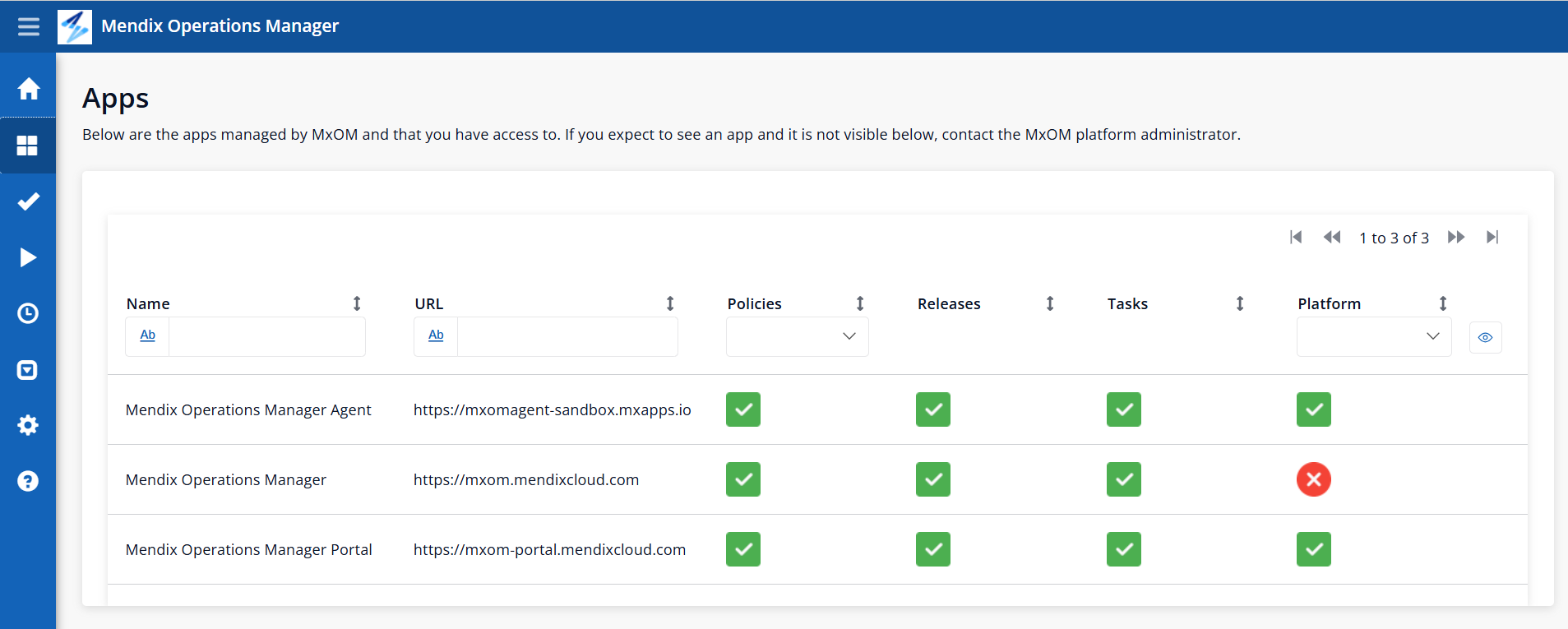Viewport: 1568px width, 629px height.
Task: Click Releases check for Operations Manager Agent
Action: pos(933,409)
